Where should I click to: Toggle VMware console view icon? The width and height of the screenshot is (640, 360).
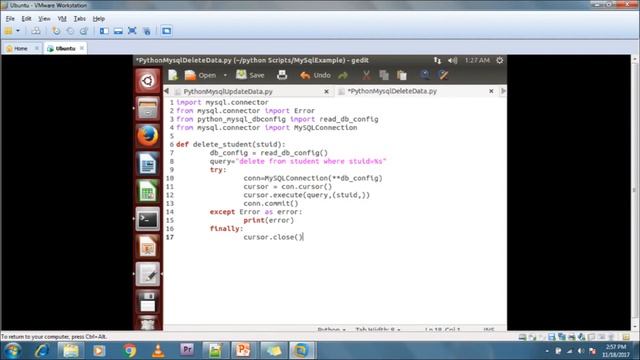click(x=167, y=31)
